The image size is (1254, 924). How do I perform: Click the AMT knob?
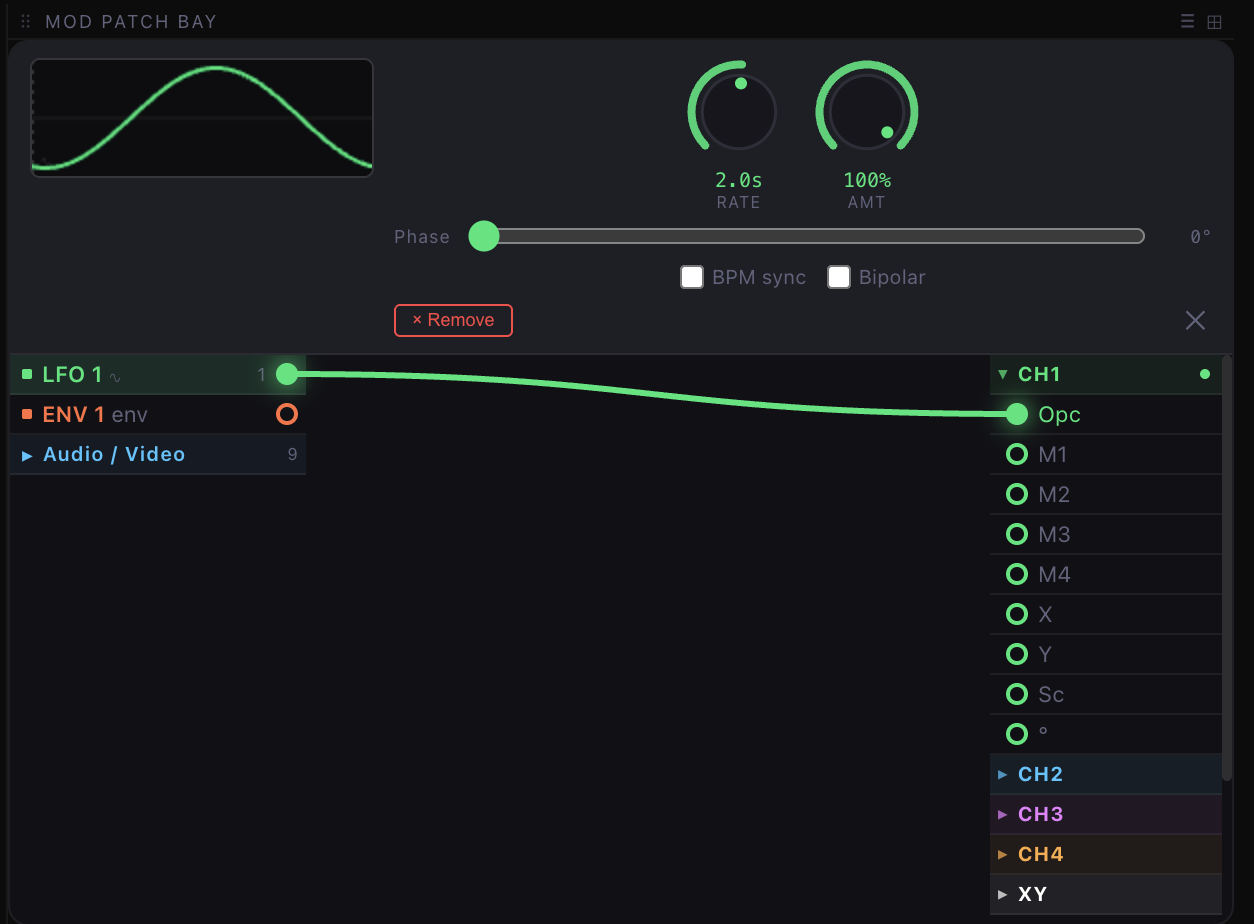tap(867, 111)
